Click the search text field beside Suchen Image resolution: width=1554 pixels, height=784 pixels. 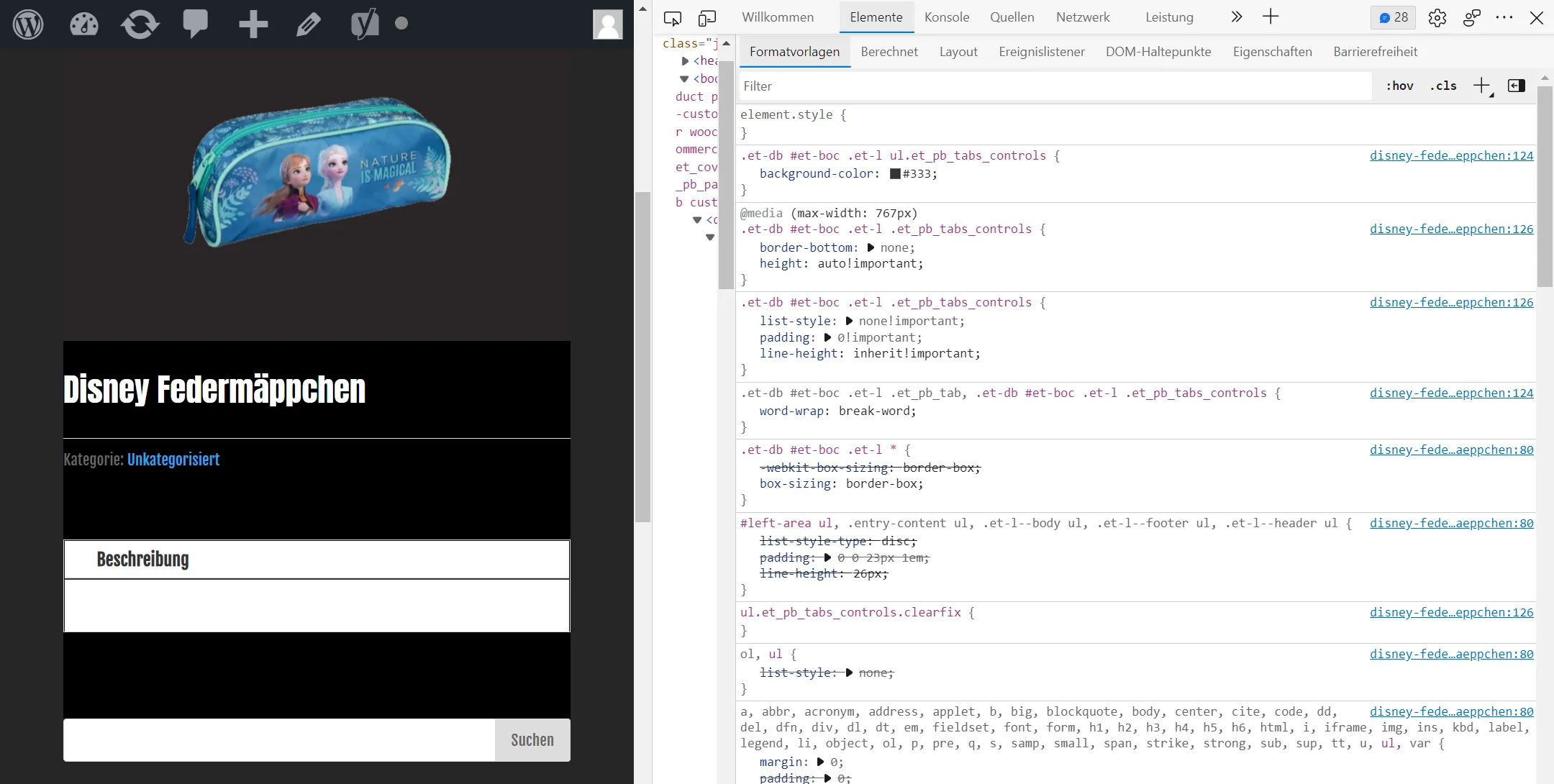pos(279,740)
